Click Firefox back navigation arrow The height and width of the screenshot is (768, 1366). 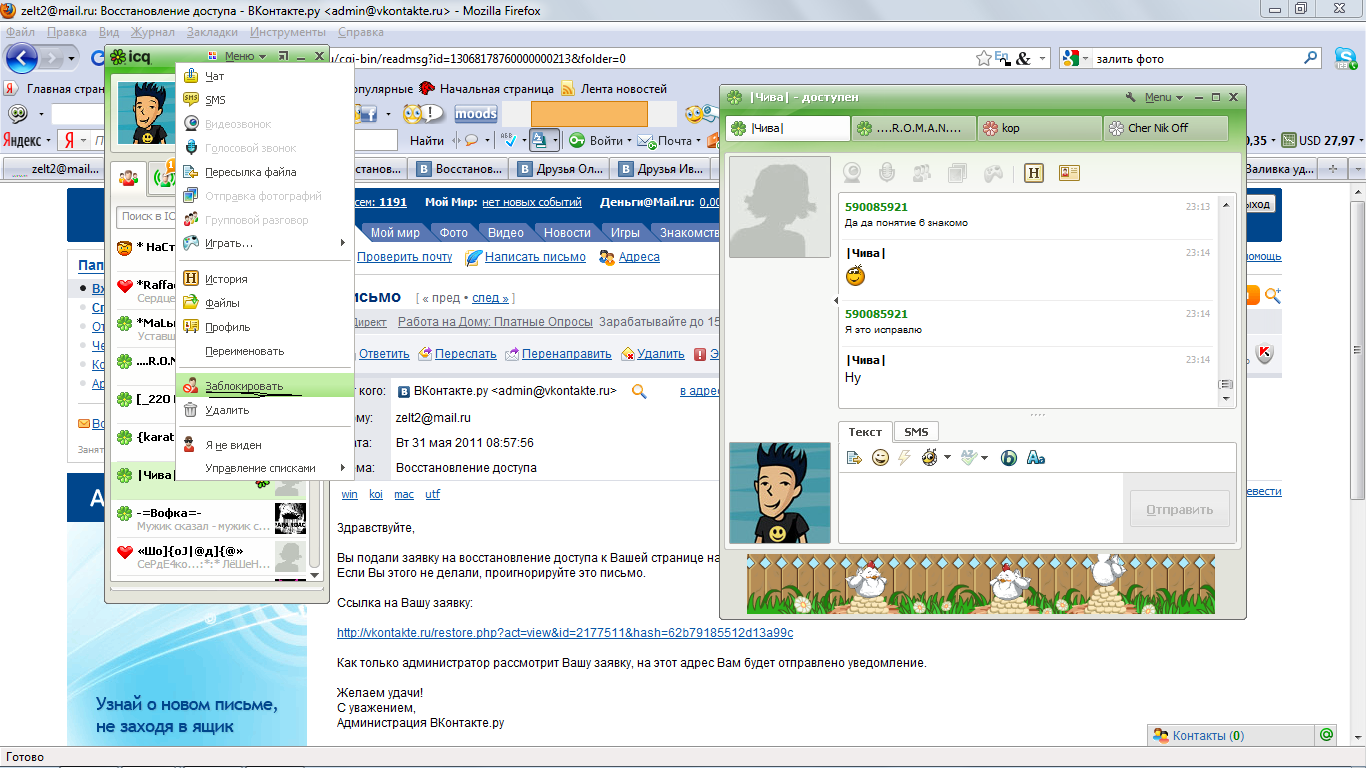22,58
